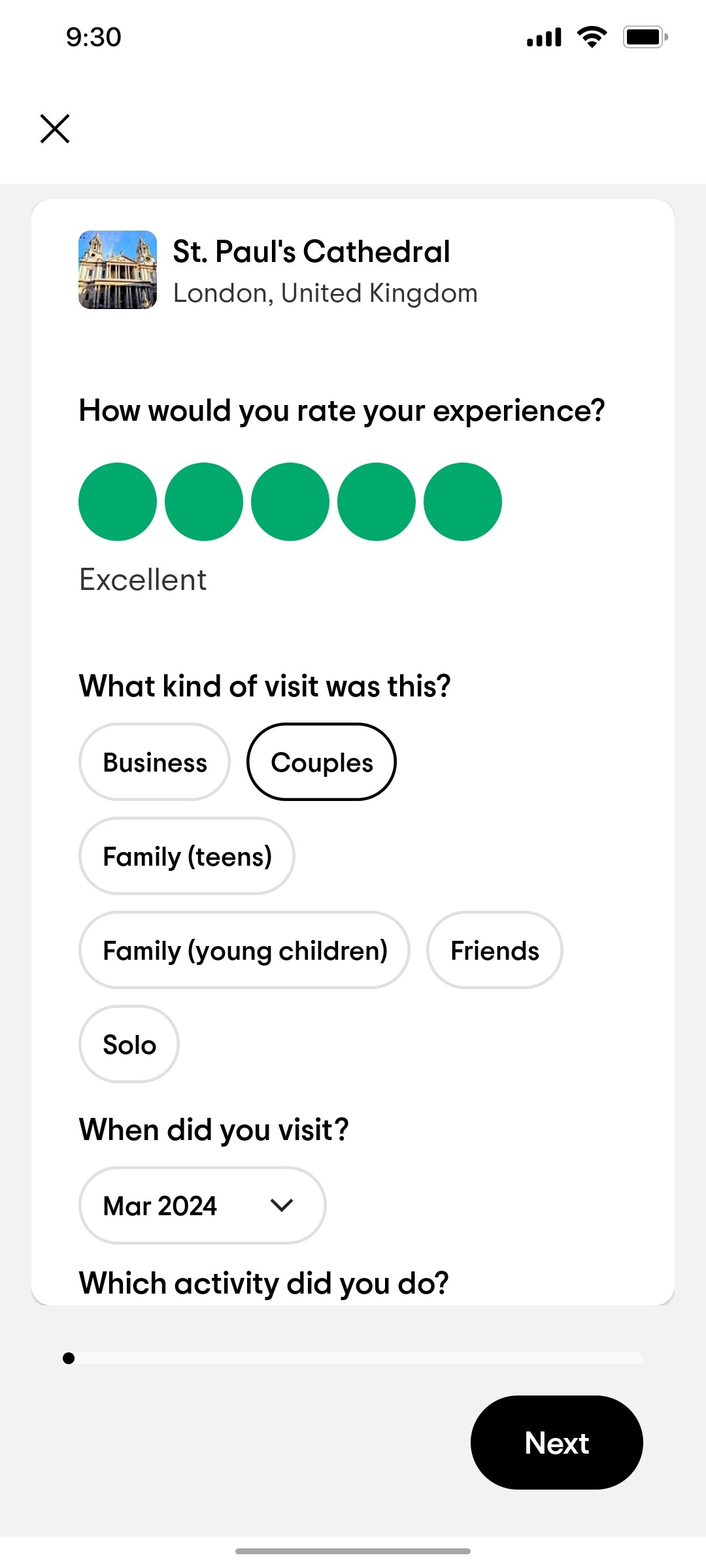Select the second rating bubble

(204, 501)
